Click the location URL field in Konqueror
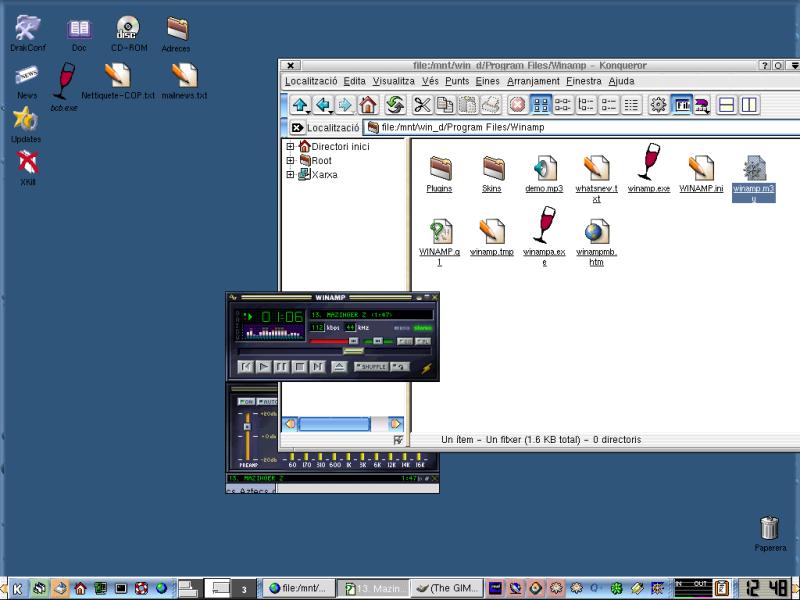 pos(582,128)
